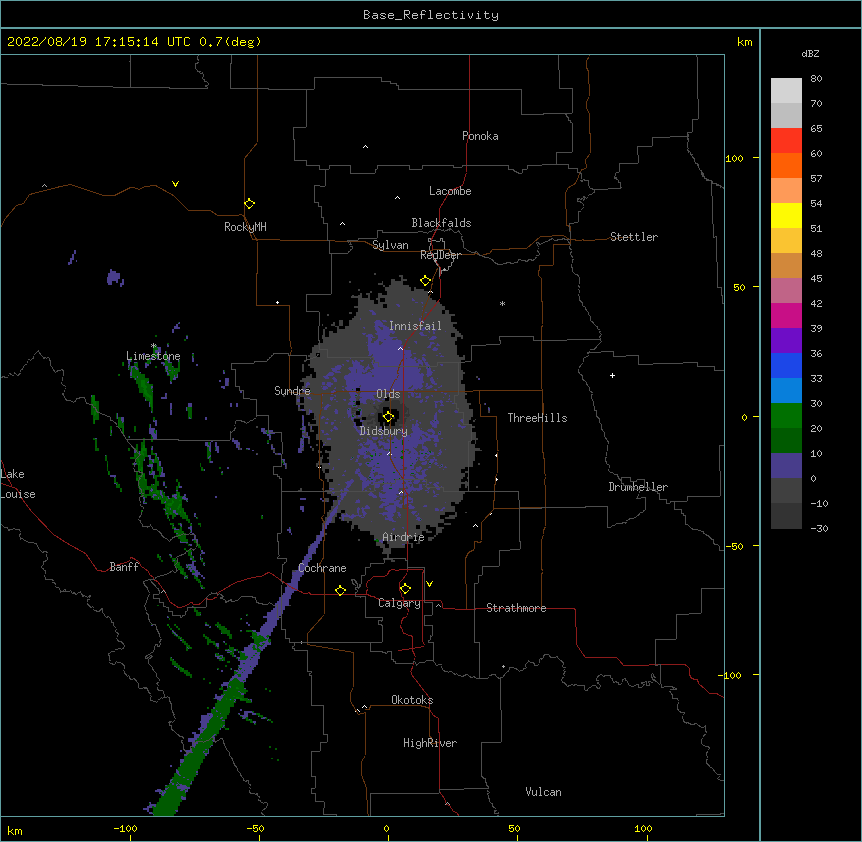Select the yellow 51-54 dBZ legend swatch
The image size is (862, 842).
coord(786,216)
